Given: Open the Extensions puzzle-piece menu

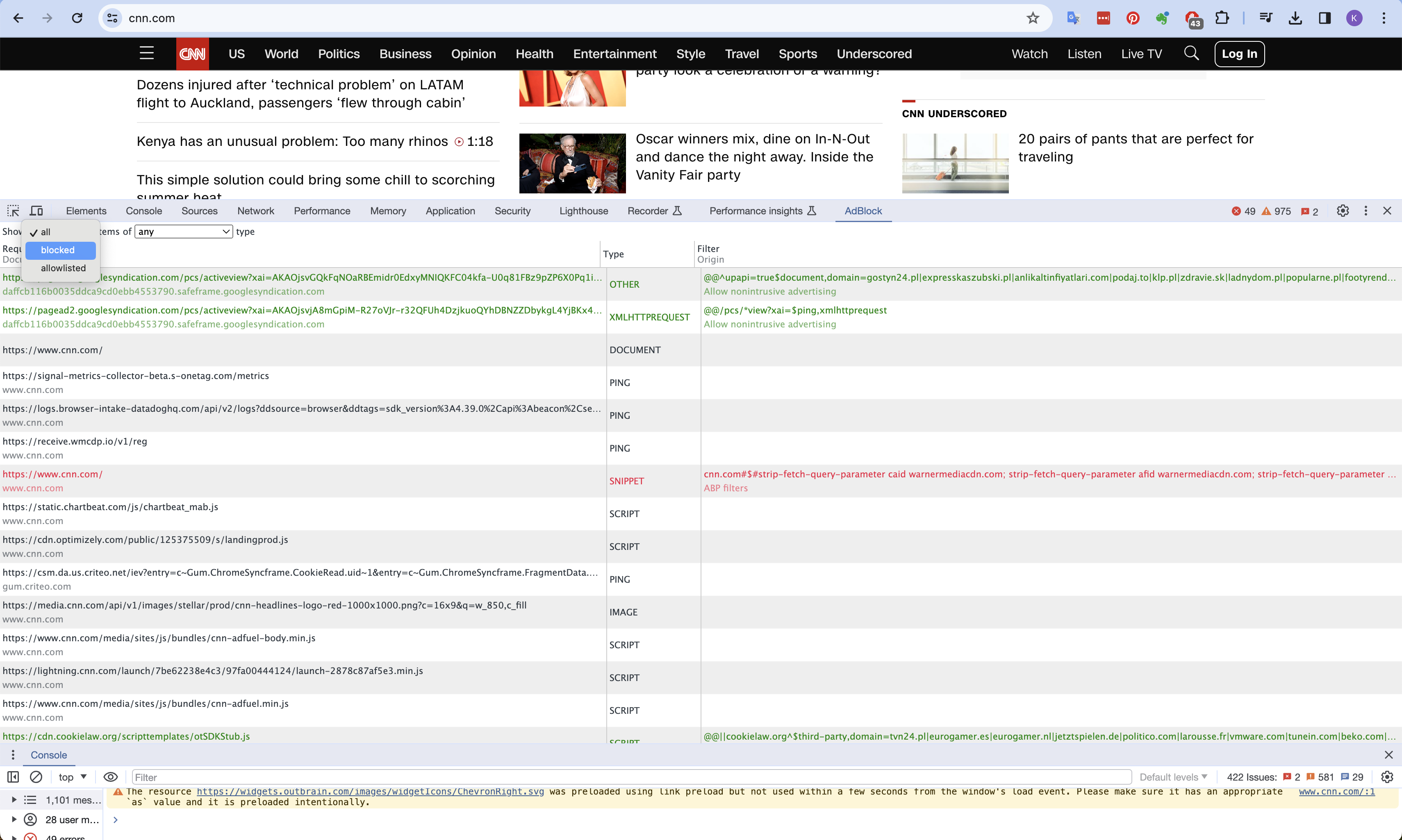Looking at the screenshot, I should 1222,18.
